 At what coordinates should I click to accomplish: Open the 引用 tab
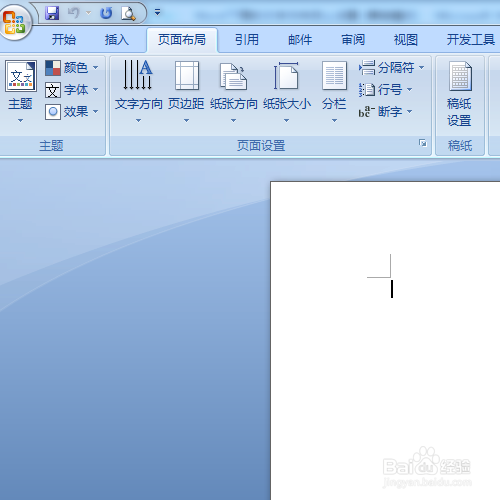tap(247, 40)
